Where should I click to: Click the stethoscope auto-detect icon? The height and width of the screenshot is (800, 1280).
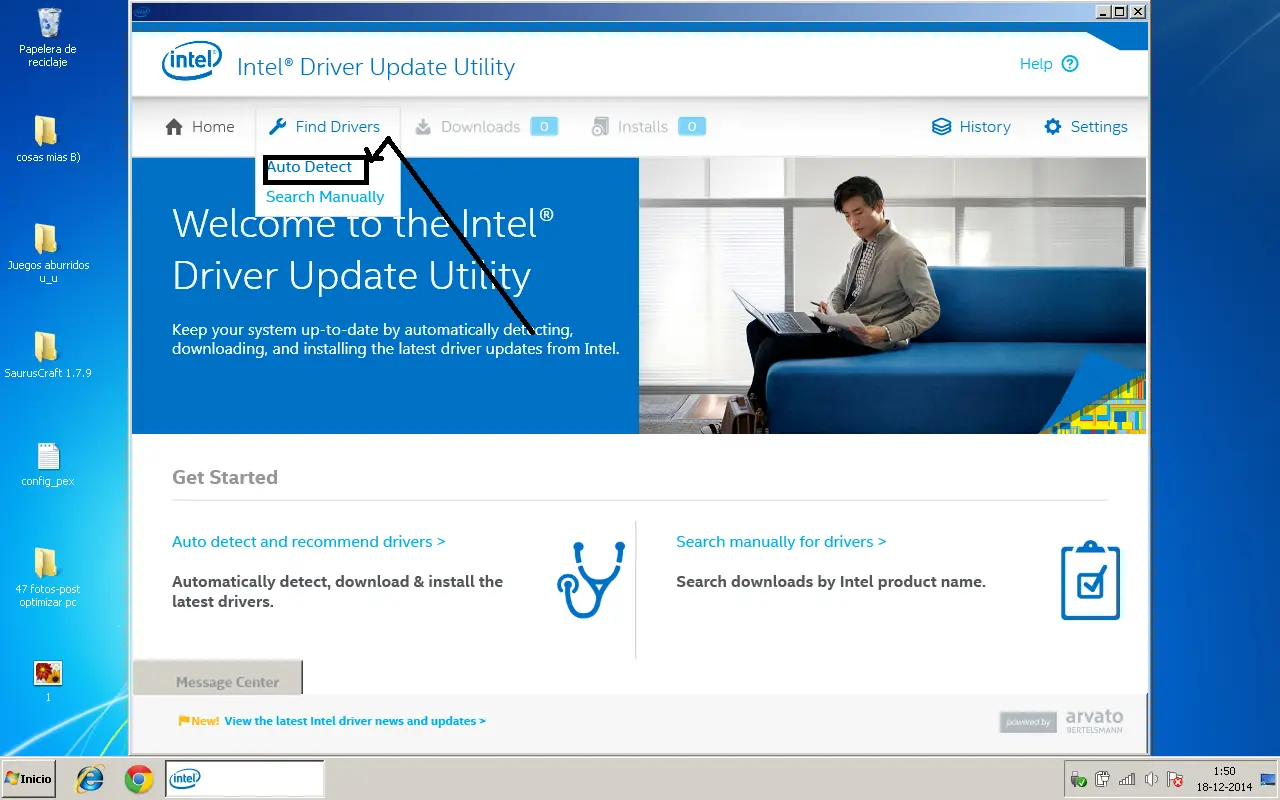tap(590, 580)
